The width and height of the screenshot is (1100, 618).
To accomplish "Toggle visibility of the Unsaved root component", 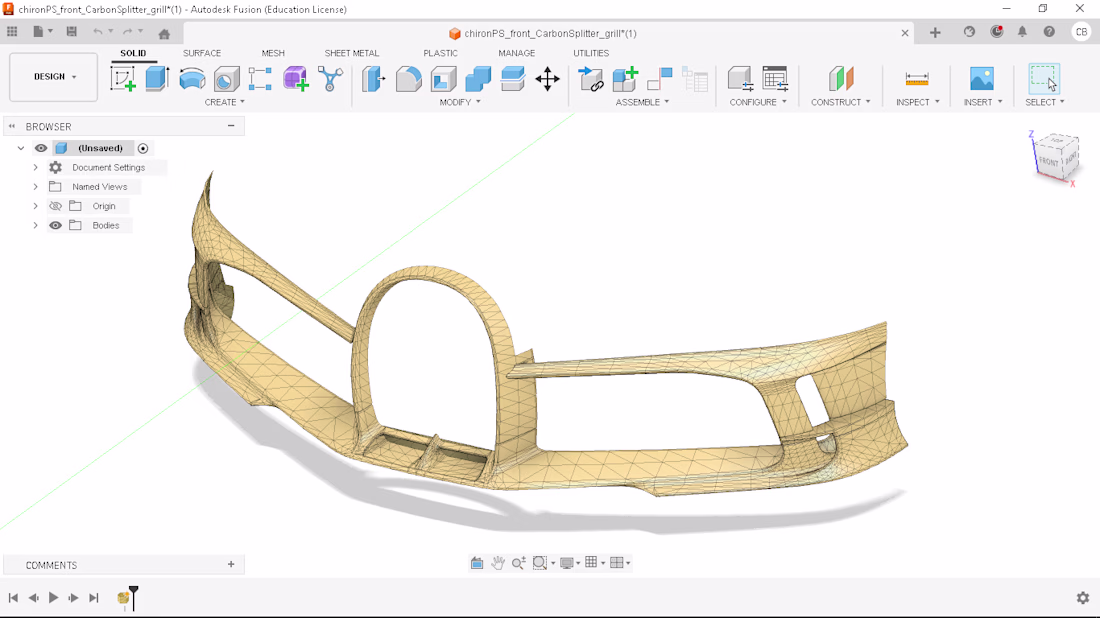I will coord(41,148).
